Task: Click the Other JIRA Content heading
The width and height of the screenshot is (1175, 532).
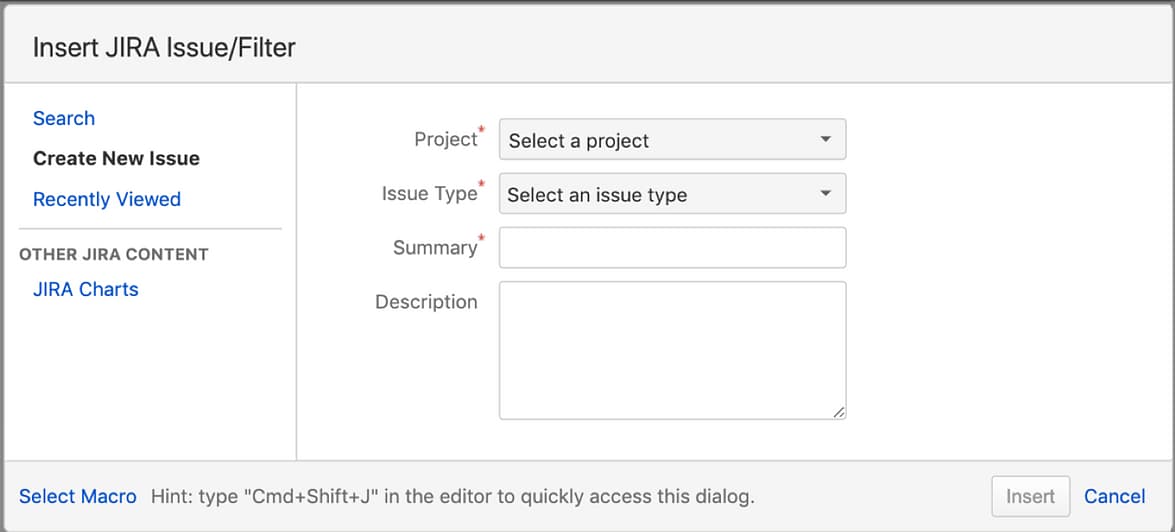Action: coord(114,254)
